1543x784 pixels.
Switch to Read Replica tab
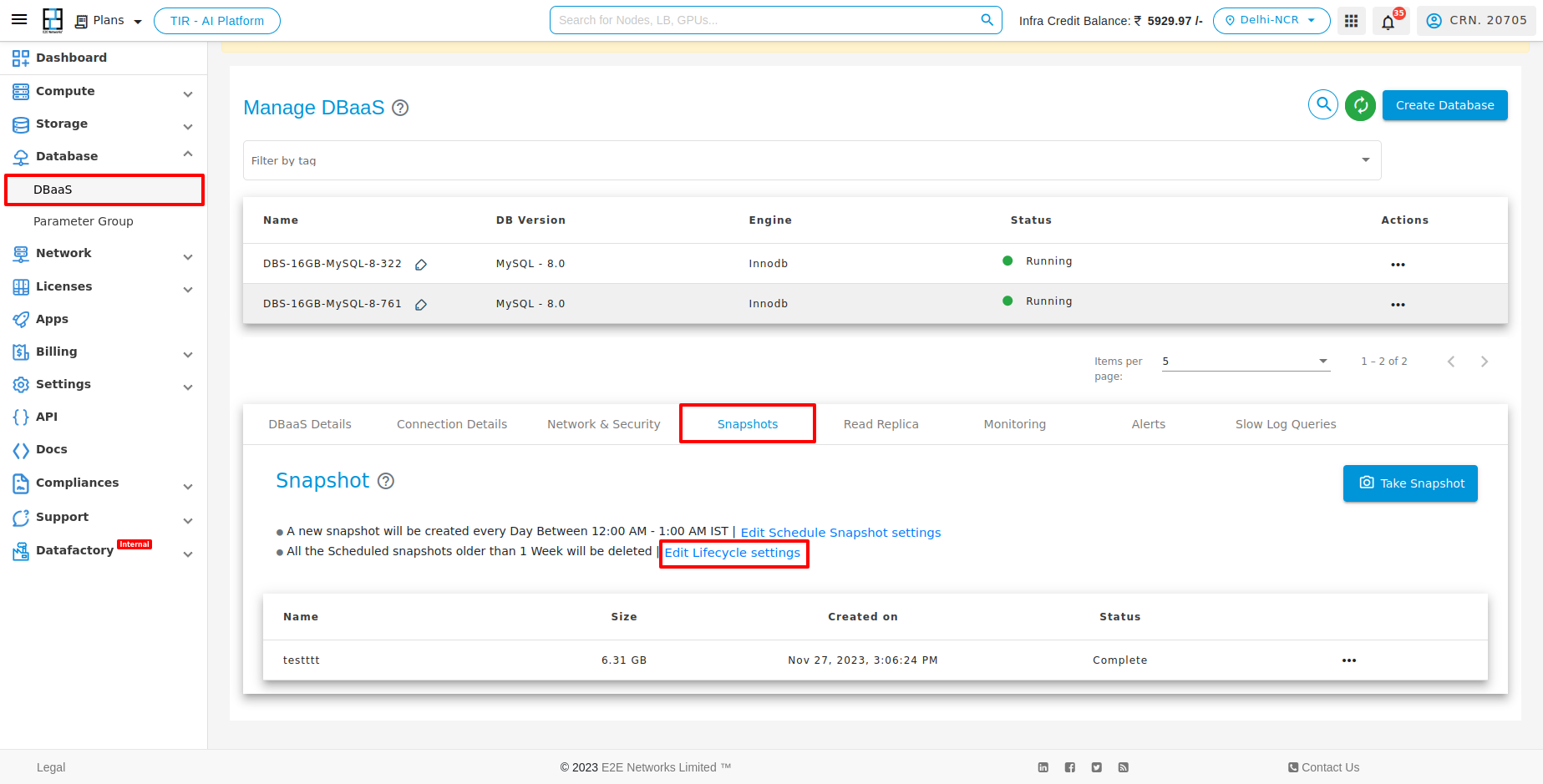point(881,424)
